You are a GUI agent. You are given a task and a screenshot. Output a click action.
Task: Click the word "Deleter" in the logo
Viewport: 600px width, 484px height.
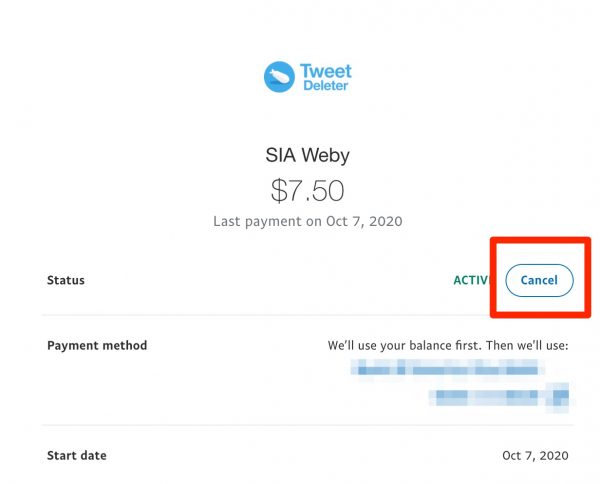coord(327,87)
